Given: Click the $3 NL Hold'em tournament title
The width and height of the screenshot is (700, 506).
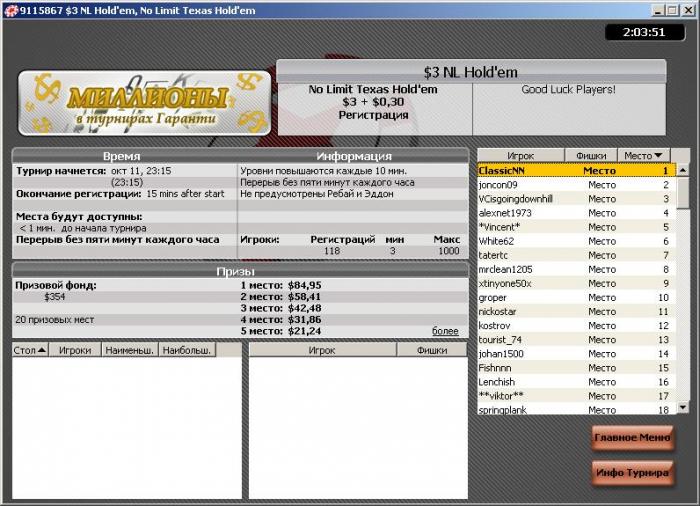Looking at the screenshot, I should (x=471, y=72).
